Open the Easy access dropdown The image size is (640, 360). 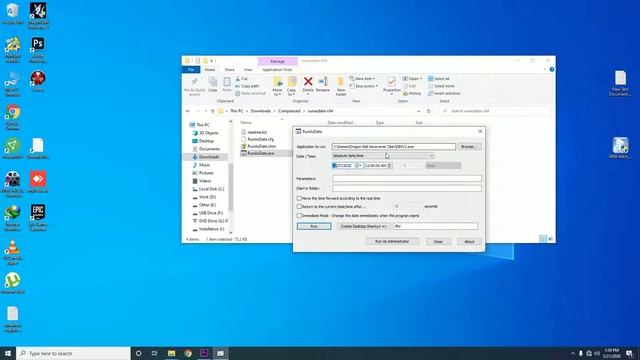(x=364, y=86)
